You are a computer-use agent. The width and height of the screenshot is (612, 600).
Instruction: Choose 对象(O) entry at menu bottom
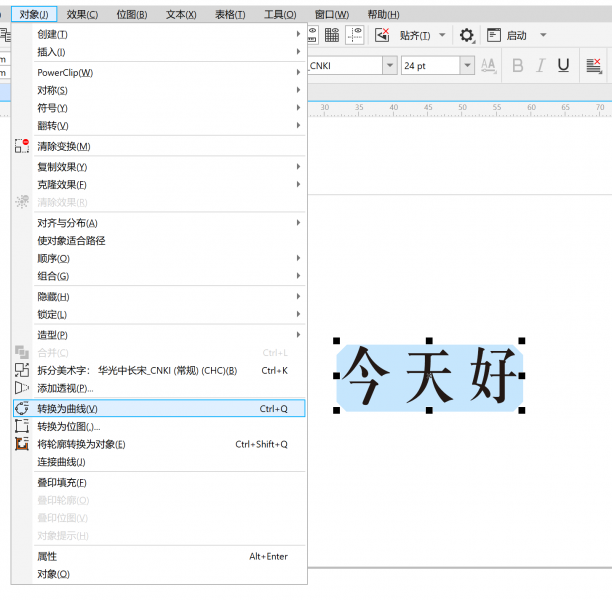[169, 574]
